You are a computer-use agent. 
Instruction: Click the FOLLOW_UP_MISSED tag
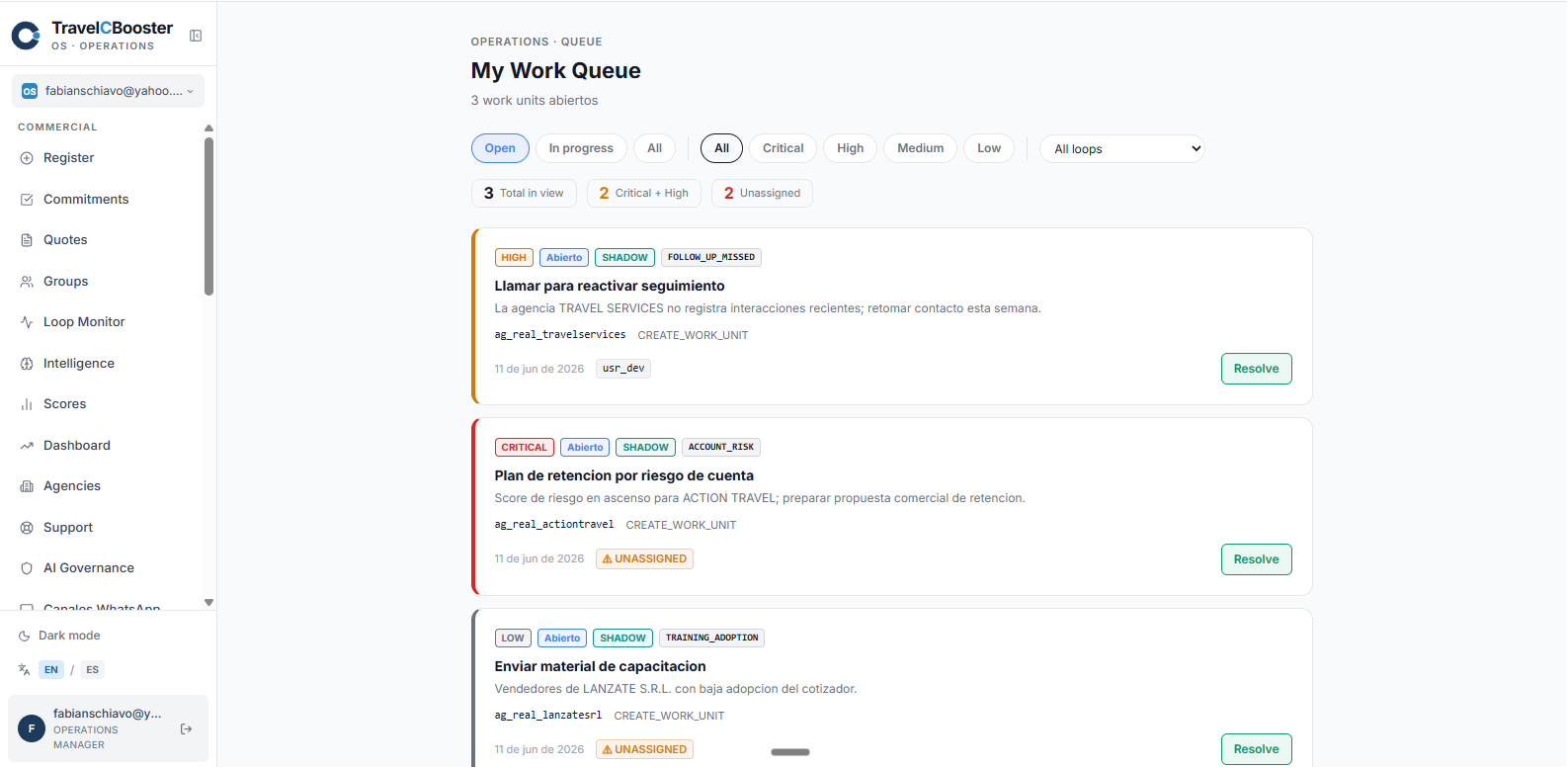[x=711, y=258]
